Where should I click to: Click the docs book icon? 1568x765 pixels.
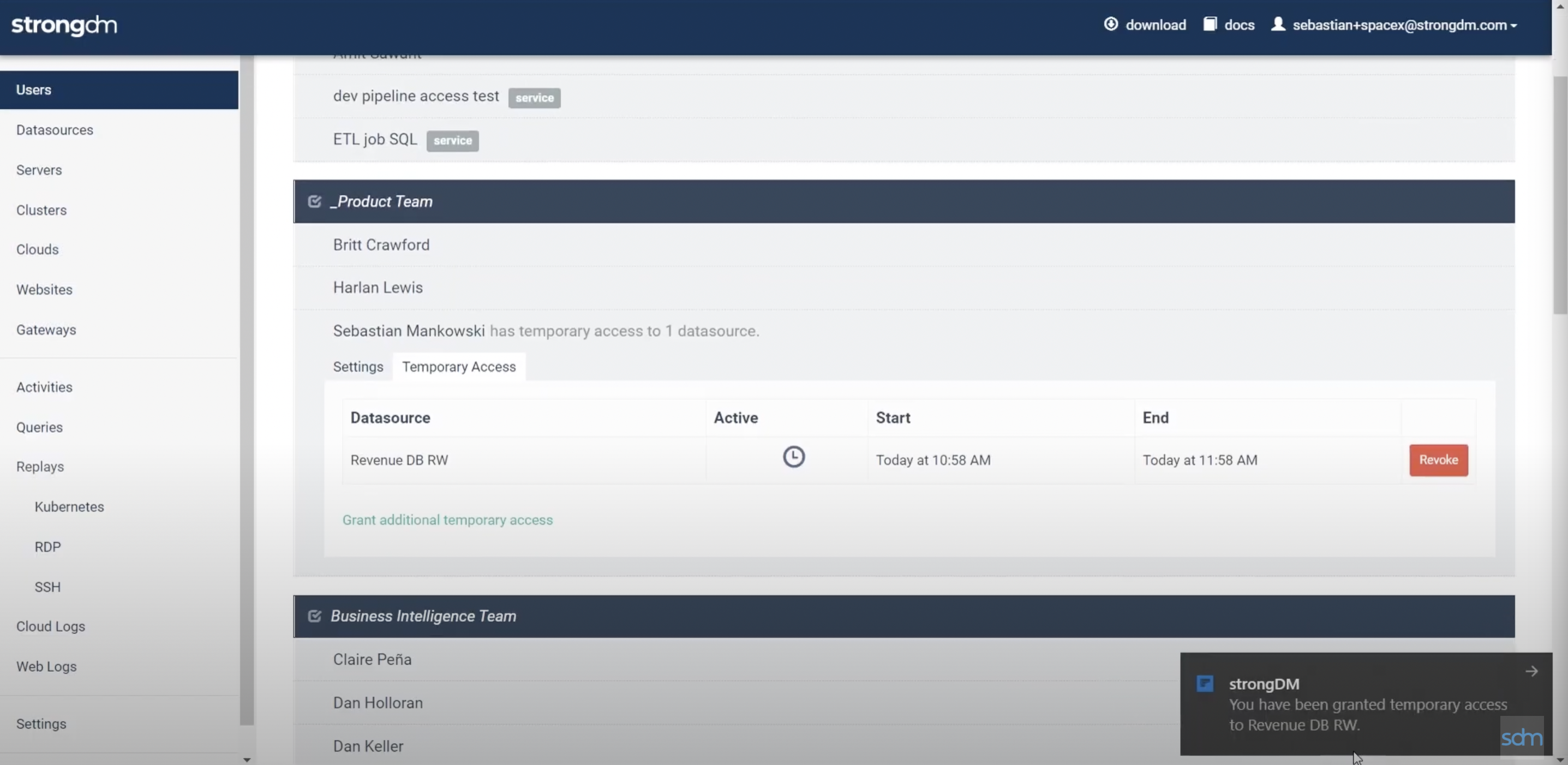(x=1210, y=23)
